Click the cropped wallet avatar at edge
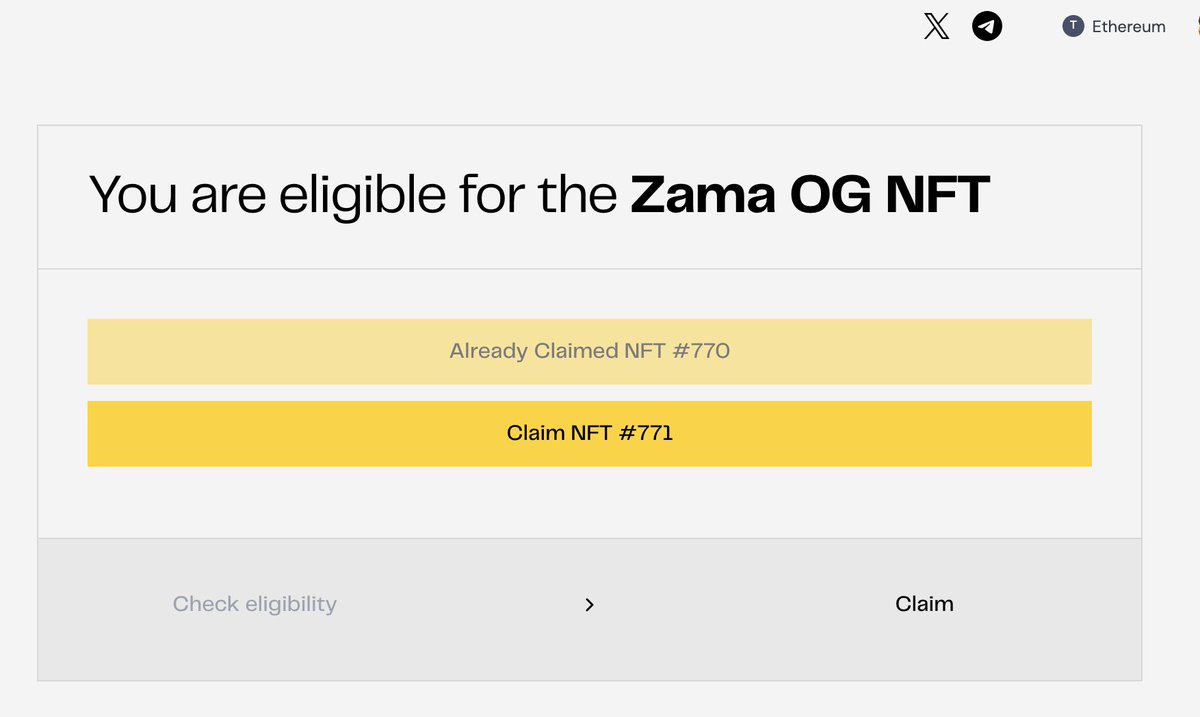 pos(1196,27)
